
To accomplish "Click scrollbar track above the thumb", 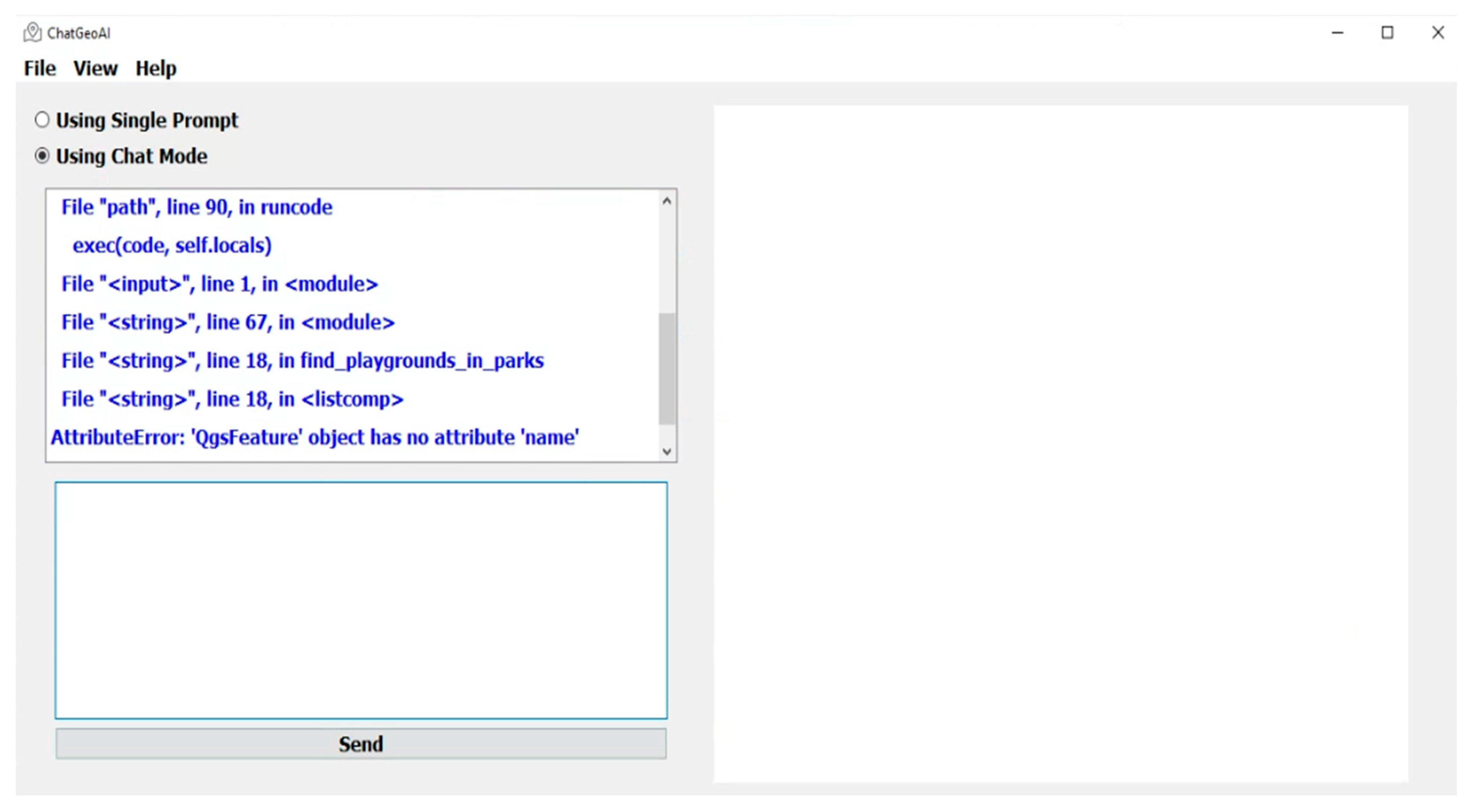I will click(x=667, y=259).
